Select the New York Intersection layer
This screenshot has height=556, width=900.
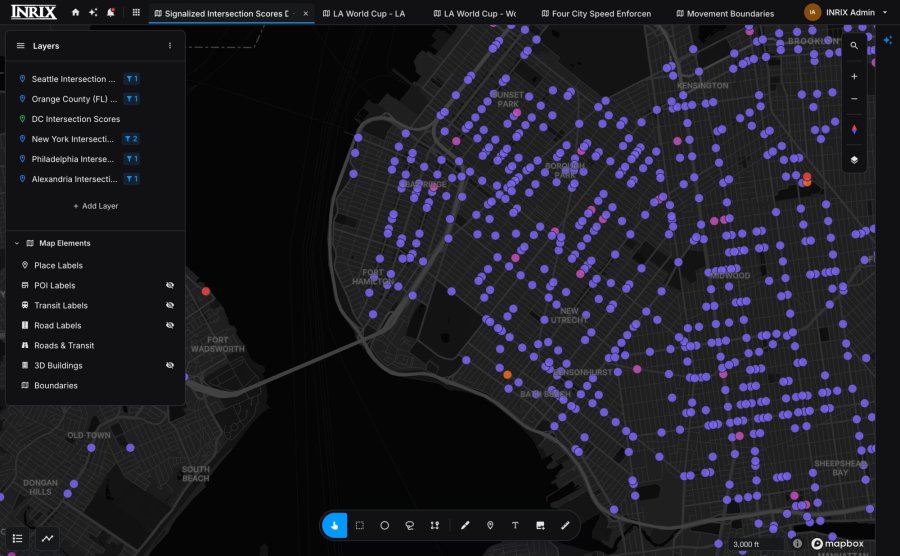tap(72, 139)
